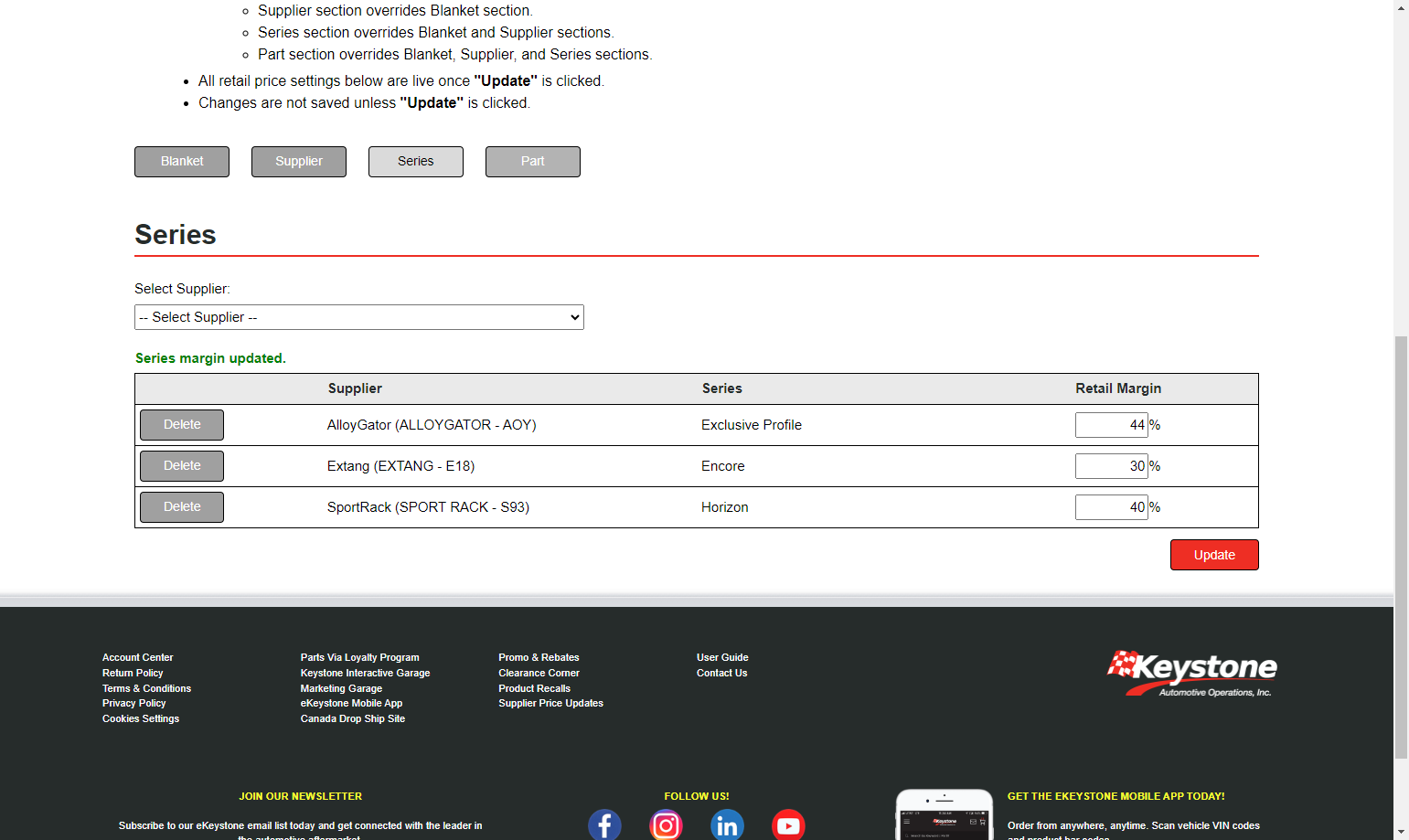This screenshot has height=840, width=1409.
Task: Edit the Extang Encore margin field
Action: (1112, 466)
